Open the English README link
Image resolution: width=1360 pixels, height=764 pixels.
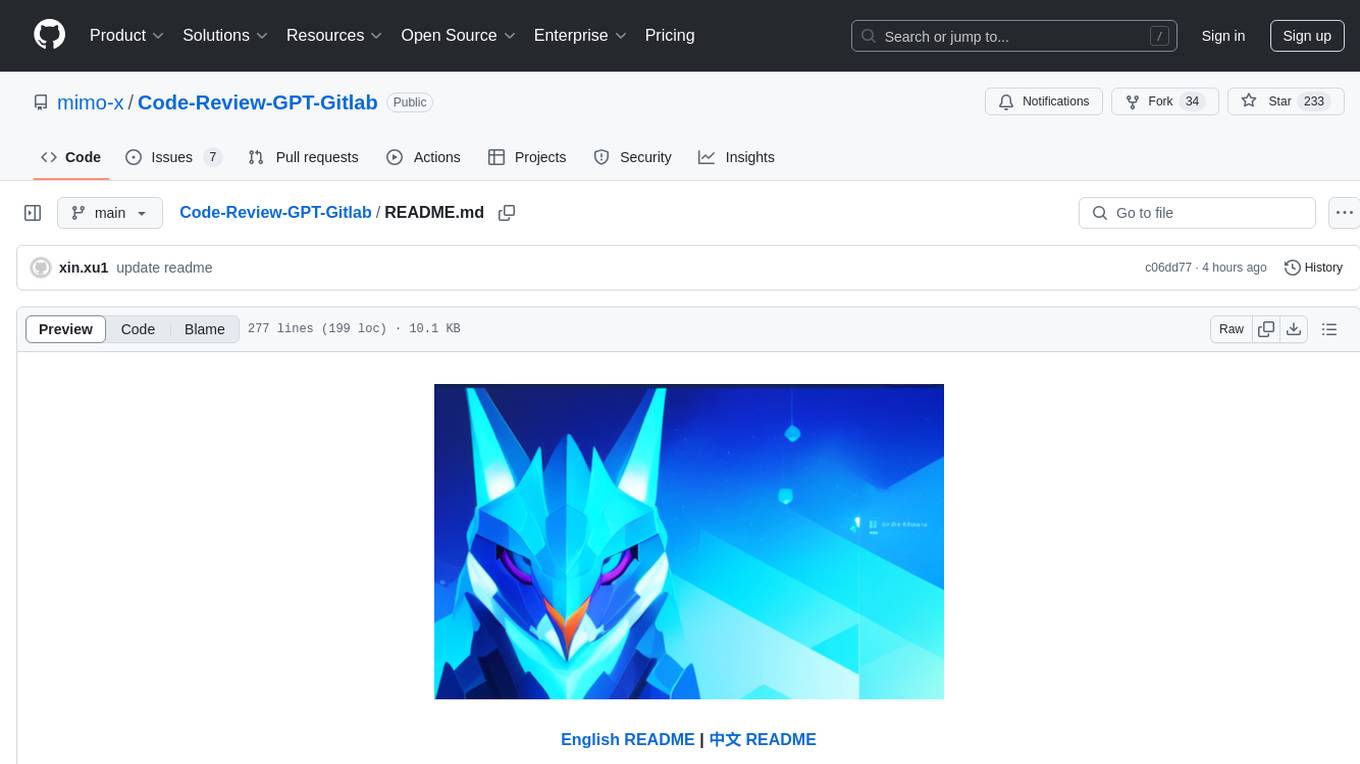pyautogui.click(x=627, y=739)
